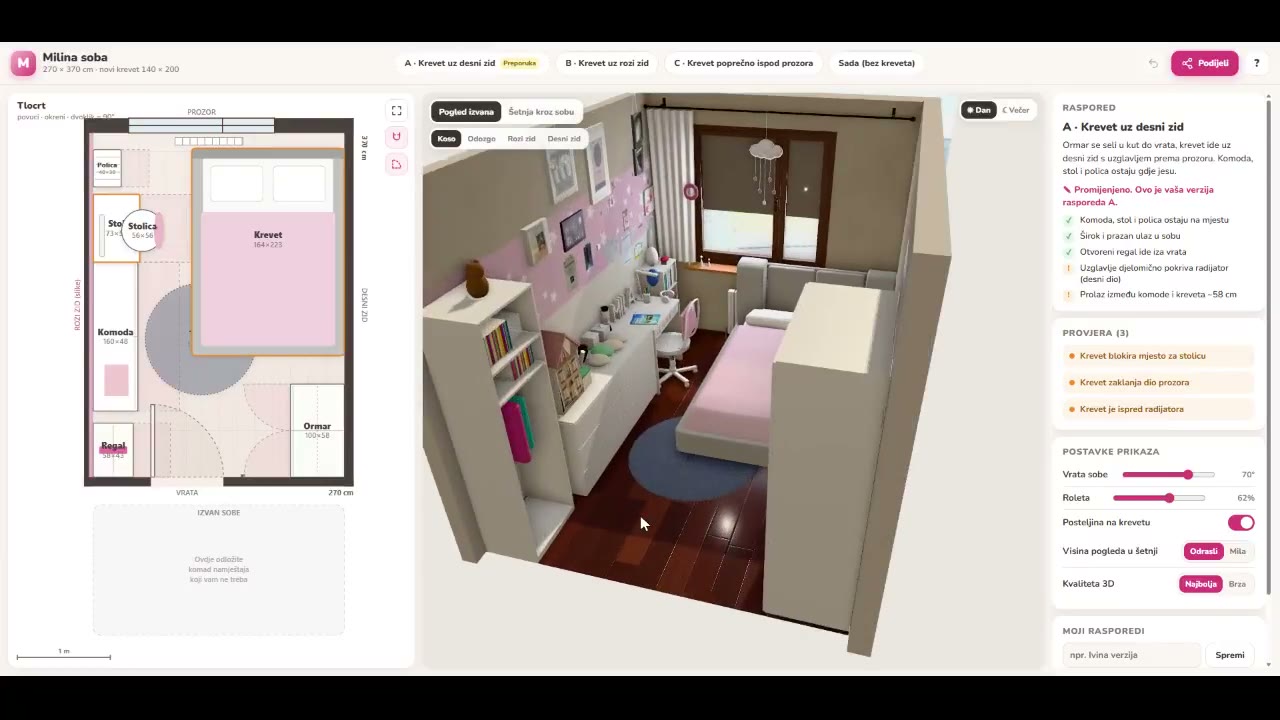
Task: Switch lighting to Večer
Action: coord(1015,110)
